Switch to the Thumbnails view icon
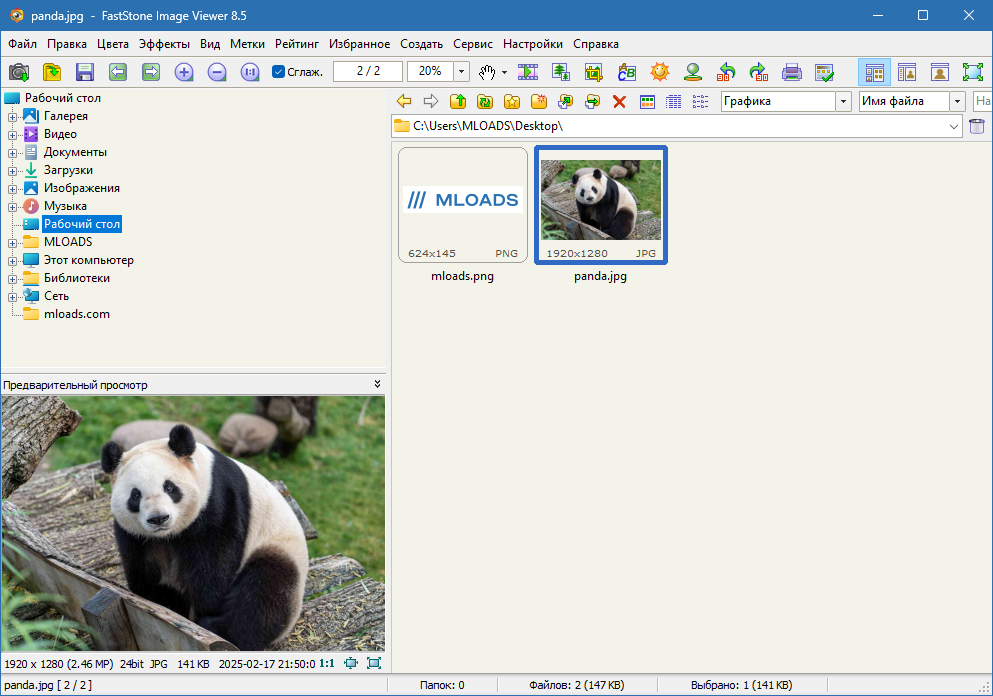Image resolution: width=993 pixels, height=696 pixels. pyautogui.click(x=647, y=101)
